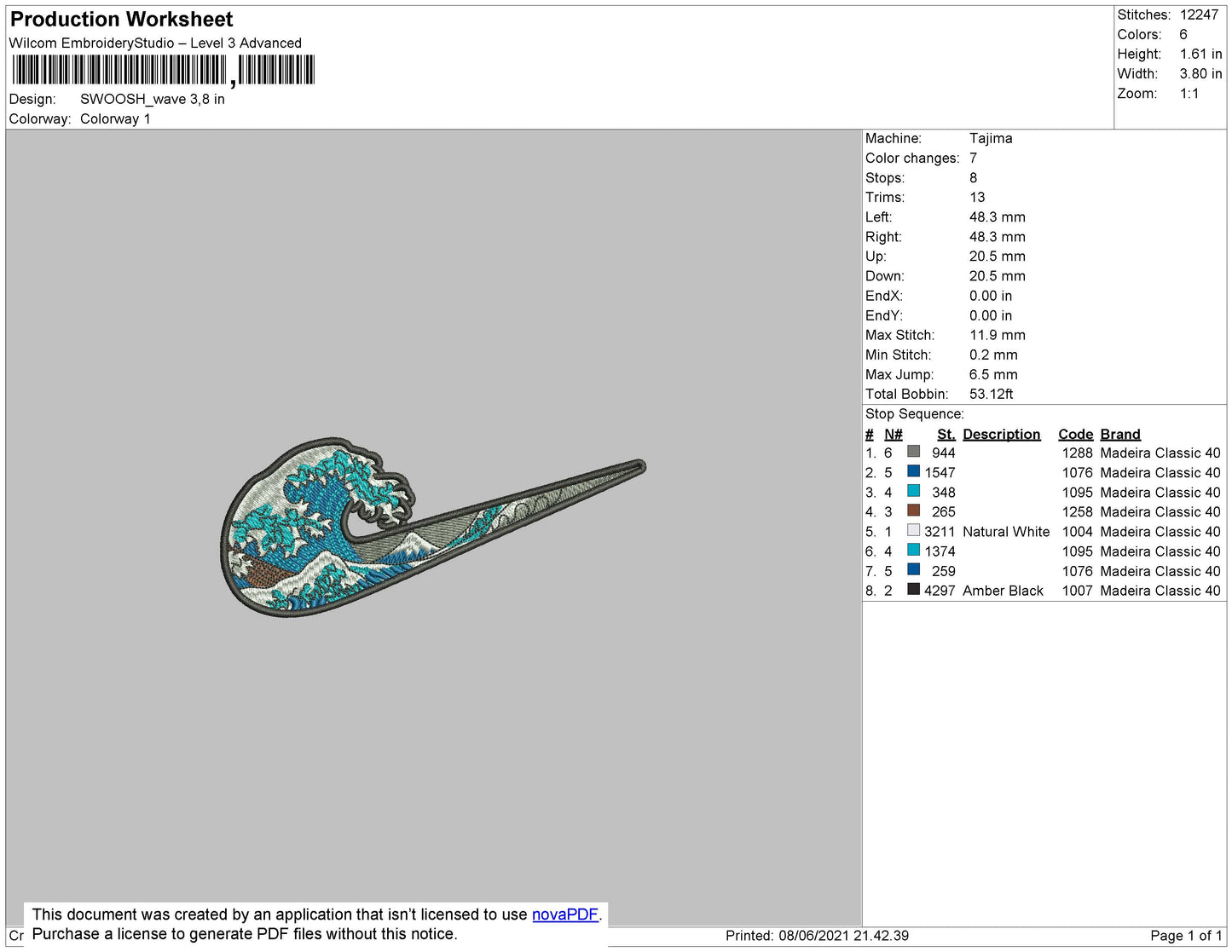
Task: Click the Production Worksheet title
Action: click(121, 20)
